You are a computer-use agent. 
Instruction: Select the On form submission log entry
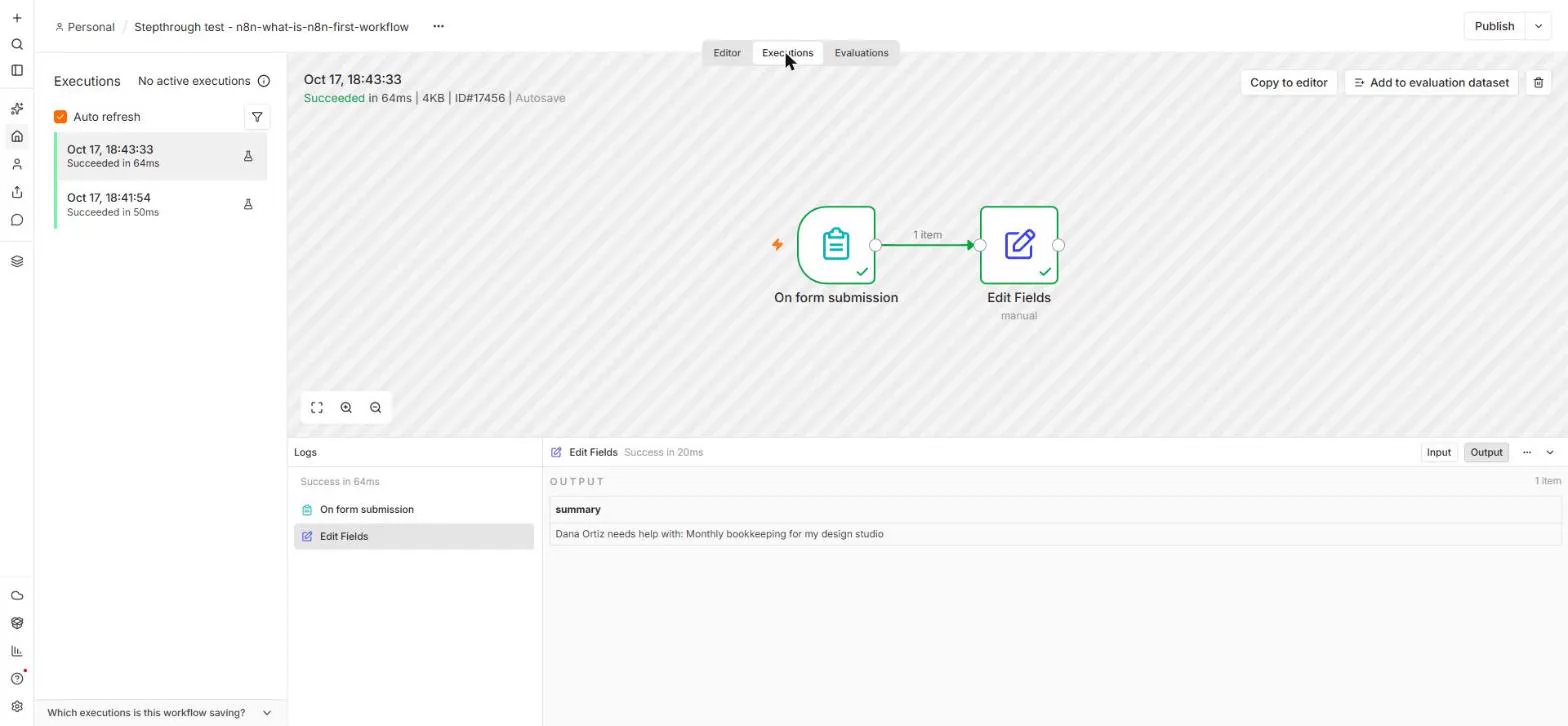(414, 510)
